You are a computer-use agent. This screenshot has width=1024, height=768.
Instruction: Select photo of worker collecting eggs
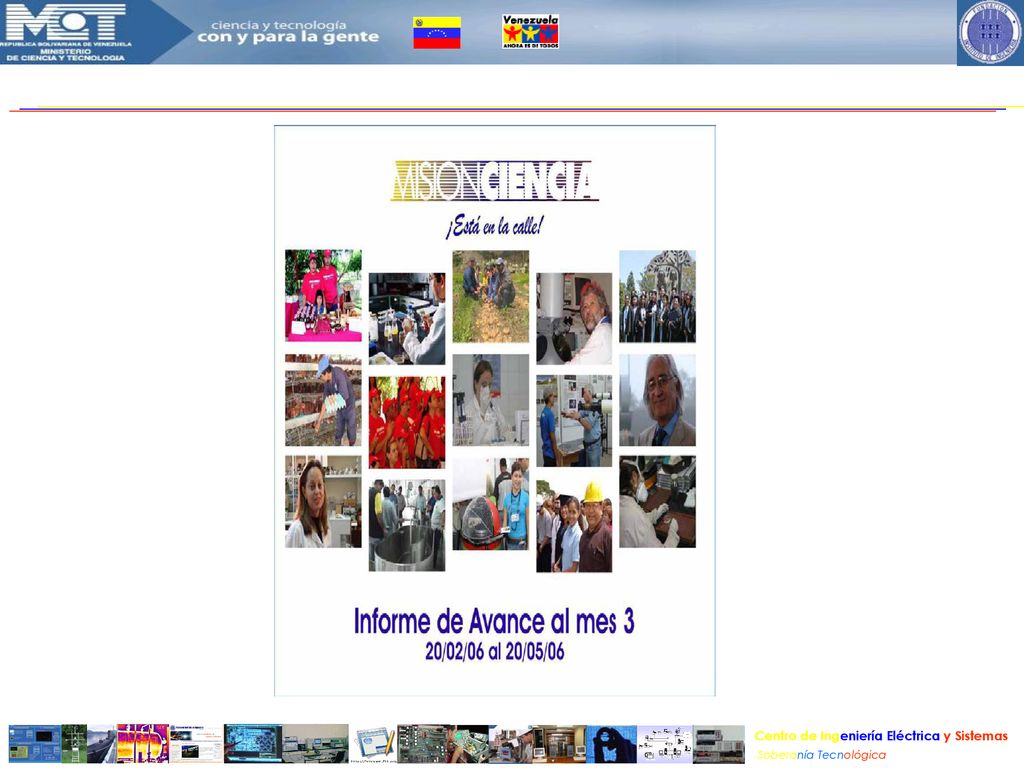click(323, 400)
